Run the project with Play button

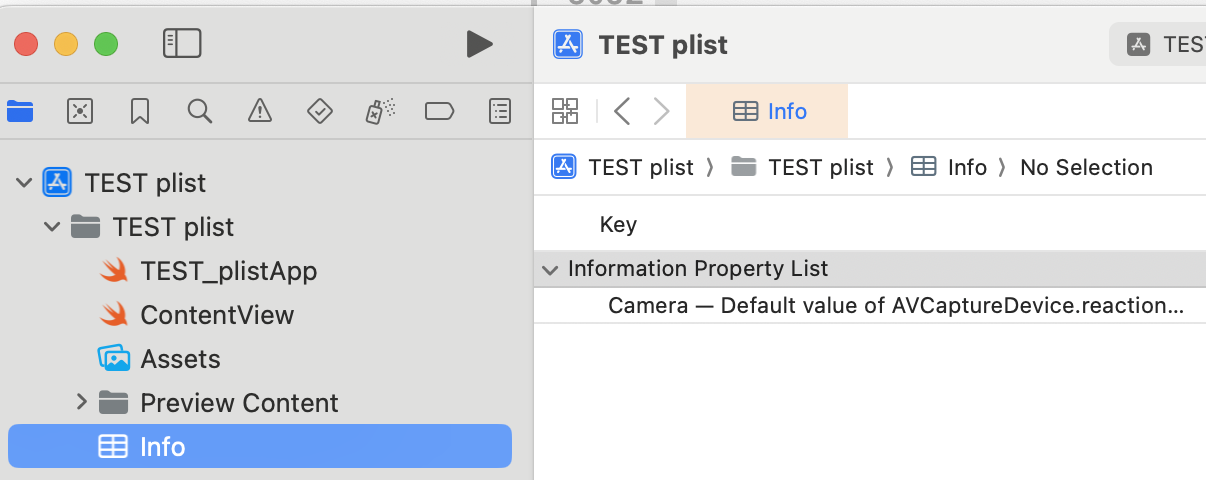[479, 43]
